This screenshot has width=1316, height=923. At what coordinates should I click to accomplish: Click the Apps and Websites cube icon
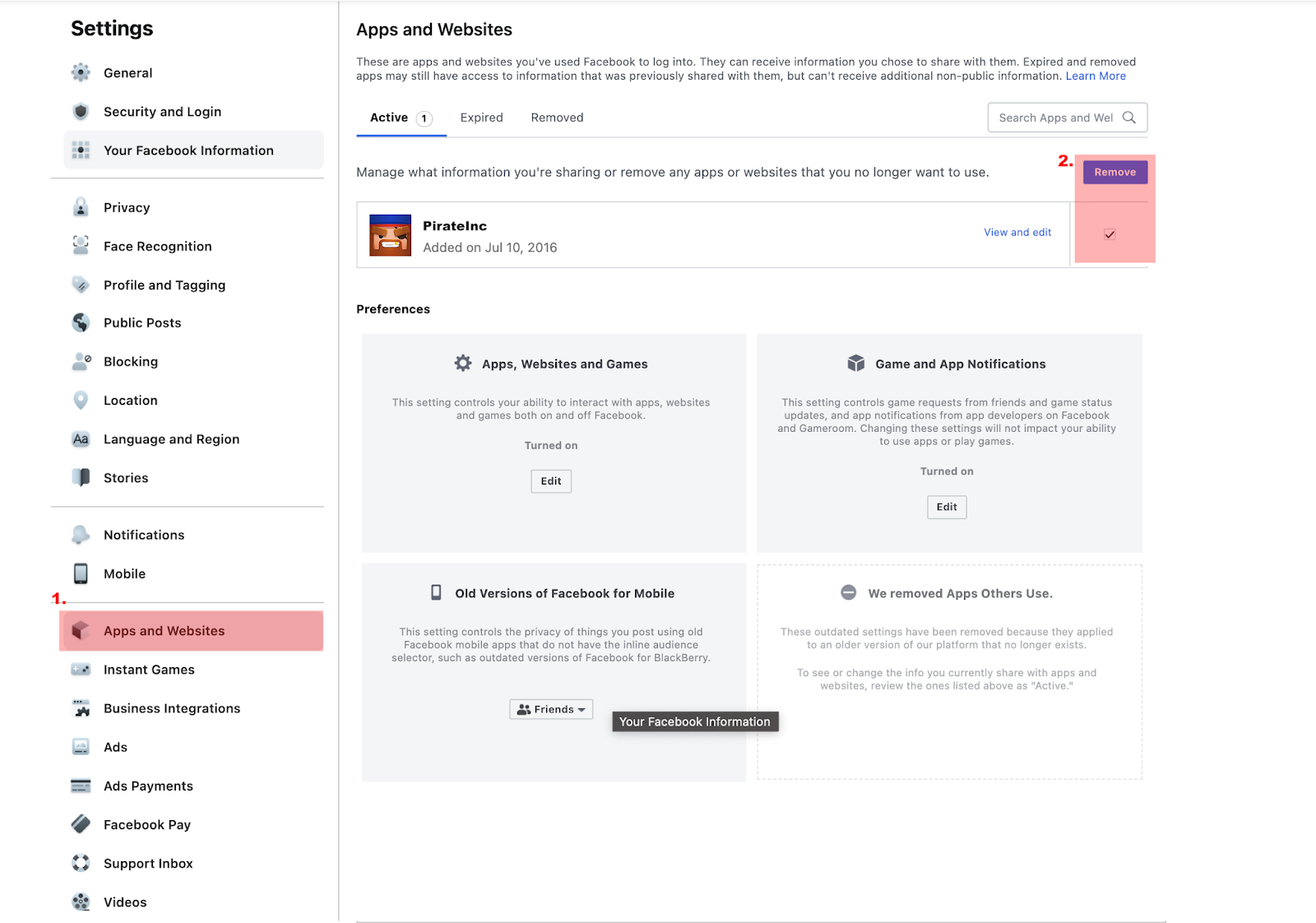click(x=81, y=630)
